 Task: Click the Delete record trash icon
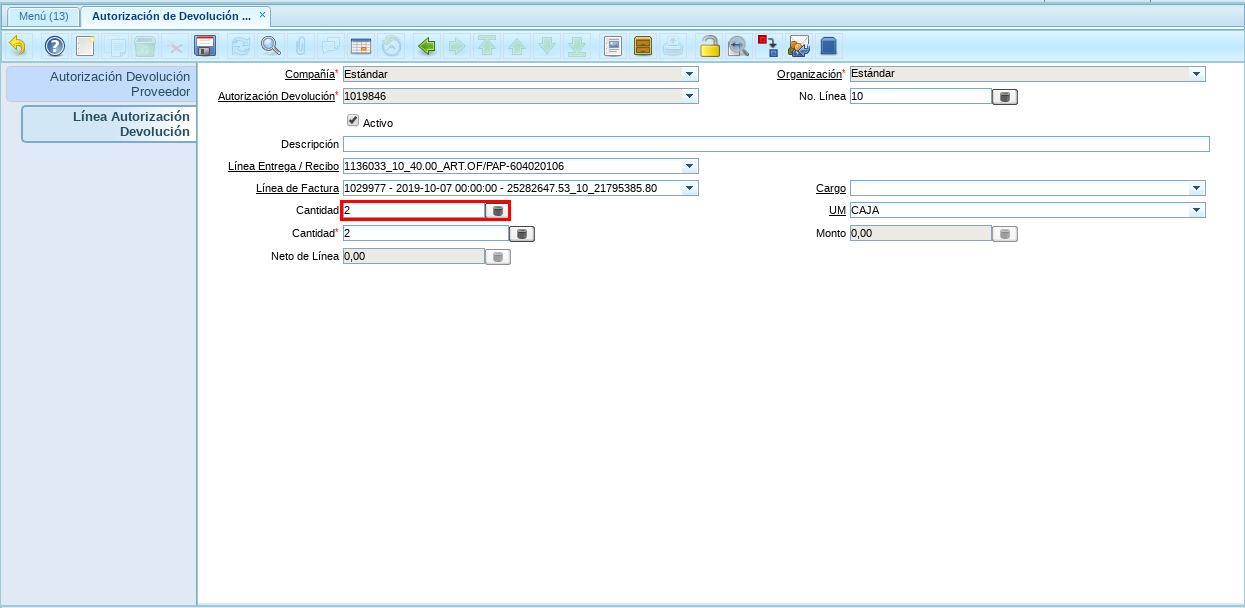pyautogui.click(x=145, y=46)
